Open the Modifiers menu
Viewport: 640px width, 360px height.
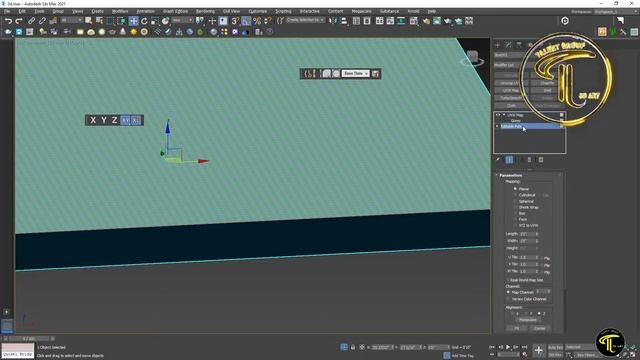point(120,11)
